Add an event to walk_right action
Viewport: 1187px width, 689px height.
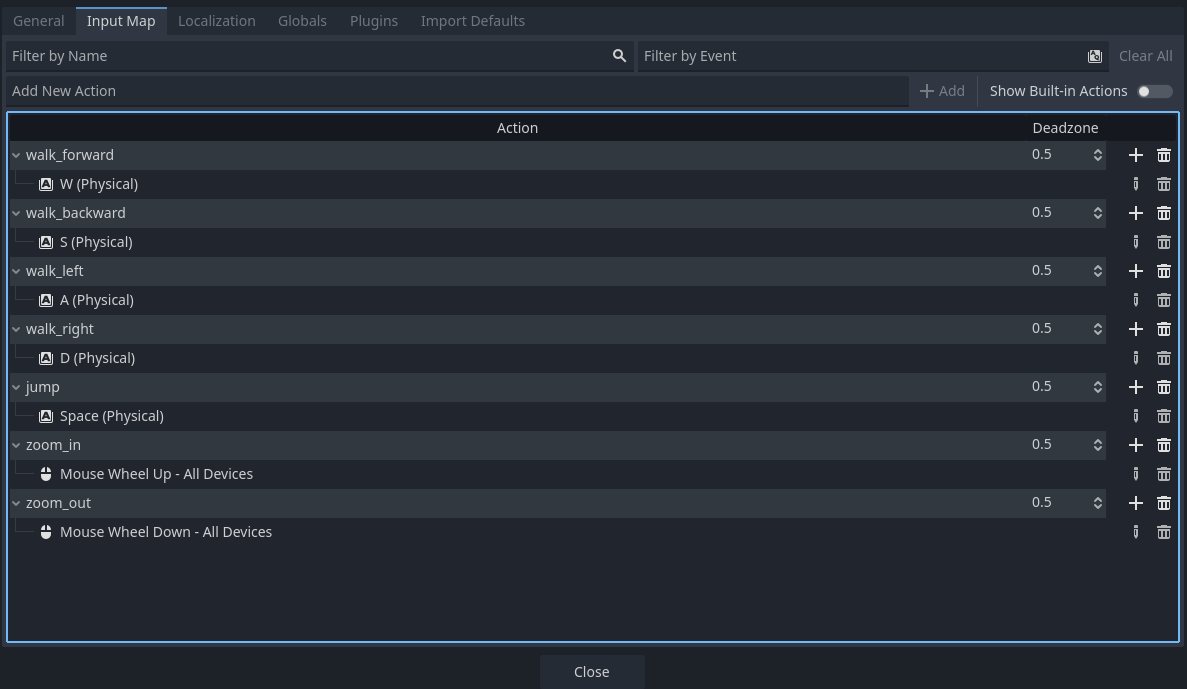(1136, 329)
